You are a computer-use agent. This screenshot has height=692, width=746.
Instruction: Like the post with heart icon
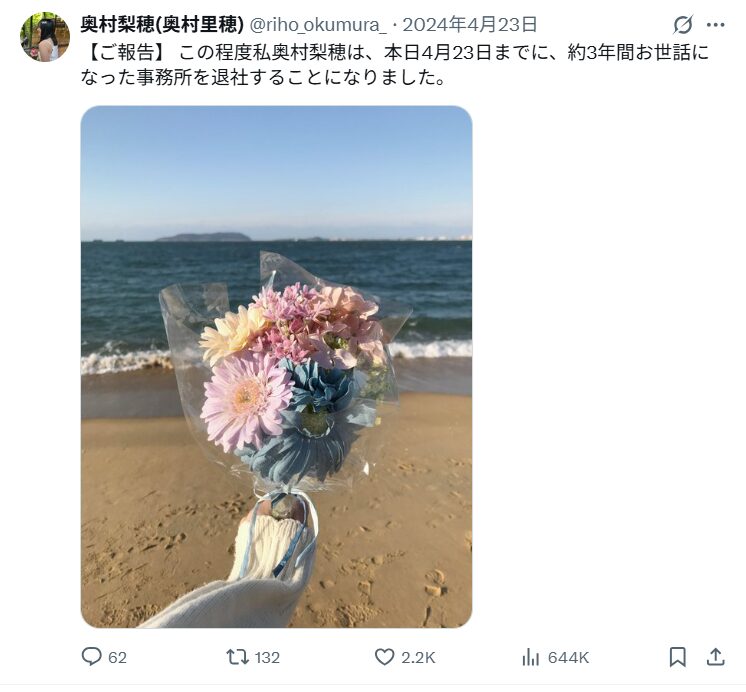pos(384,657)
